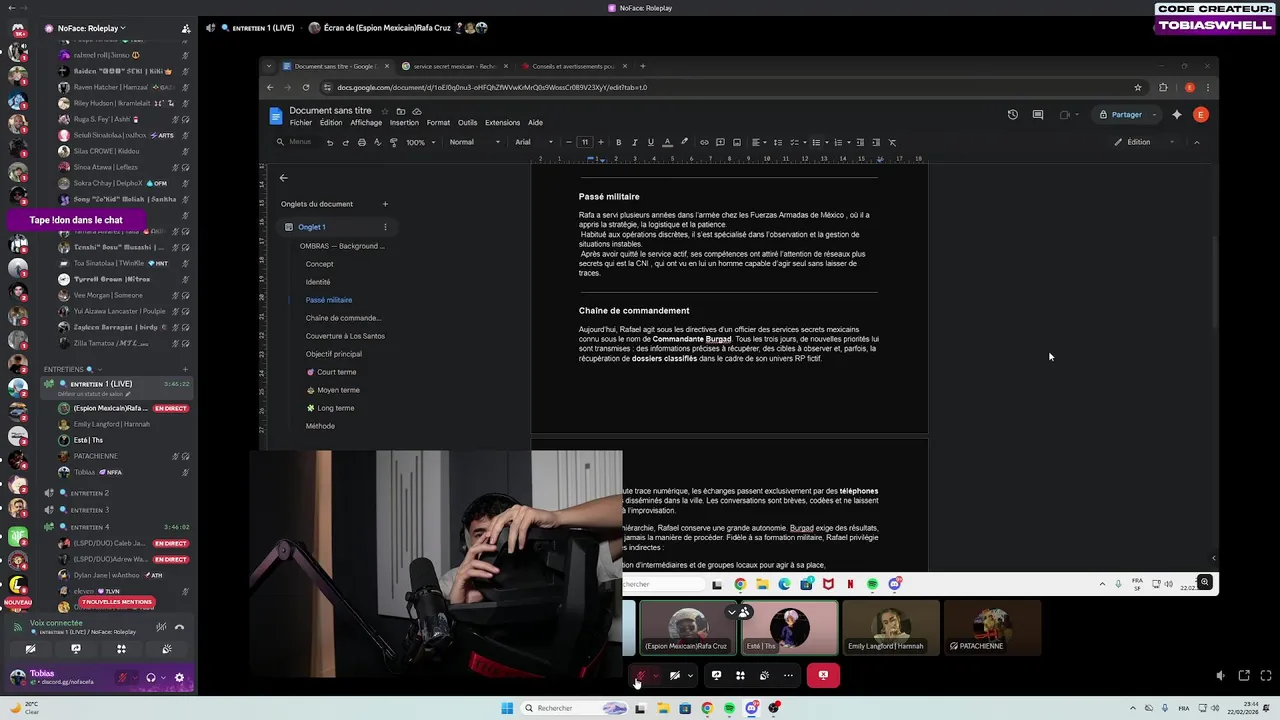
Task: Open activities icon in Discord voice panel
Action: pyautogui.click(x=121, y=649)
